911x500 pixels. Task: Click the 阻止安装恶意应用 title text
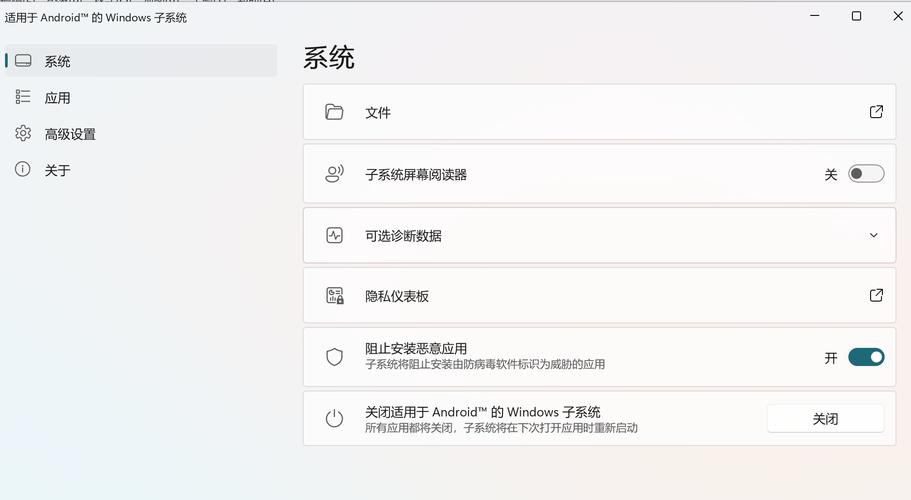(x=416, y=348)
